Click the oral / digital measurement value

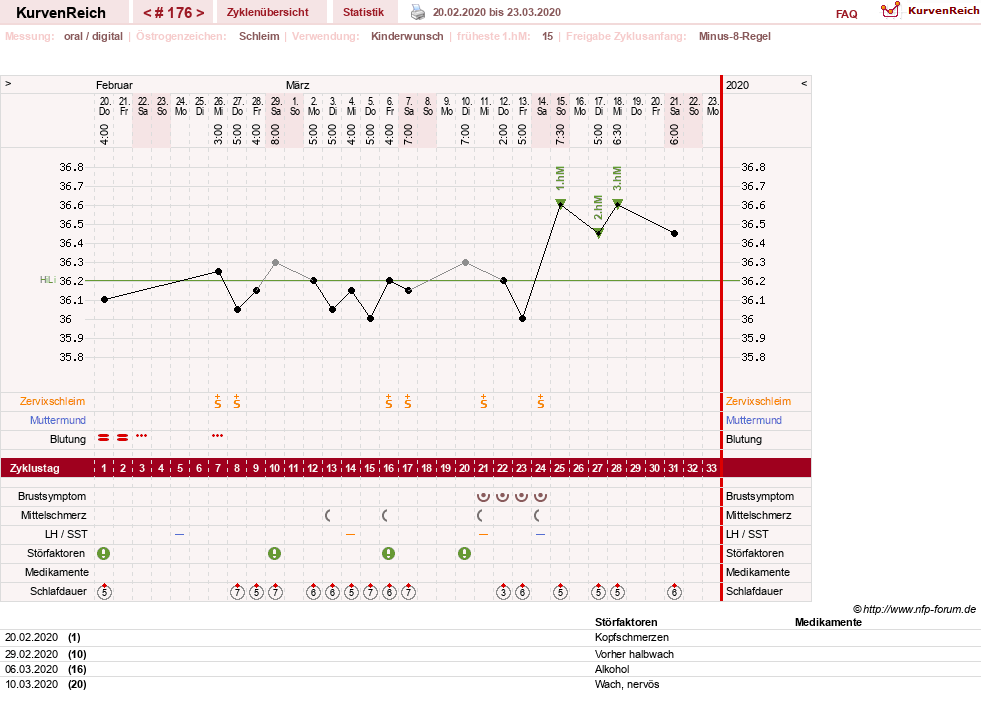click(93, 36)
